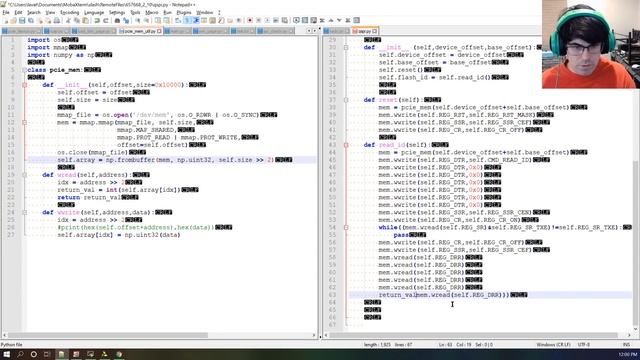Click the Save All toolbar icon

(31, 20)
